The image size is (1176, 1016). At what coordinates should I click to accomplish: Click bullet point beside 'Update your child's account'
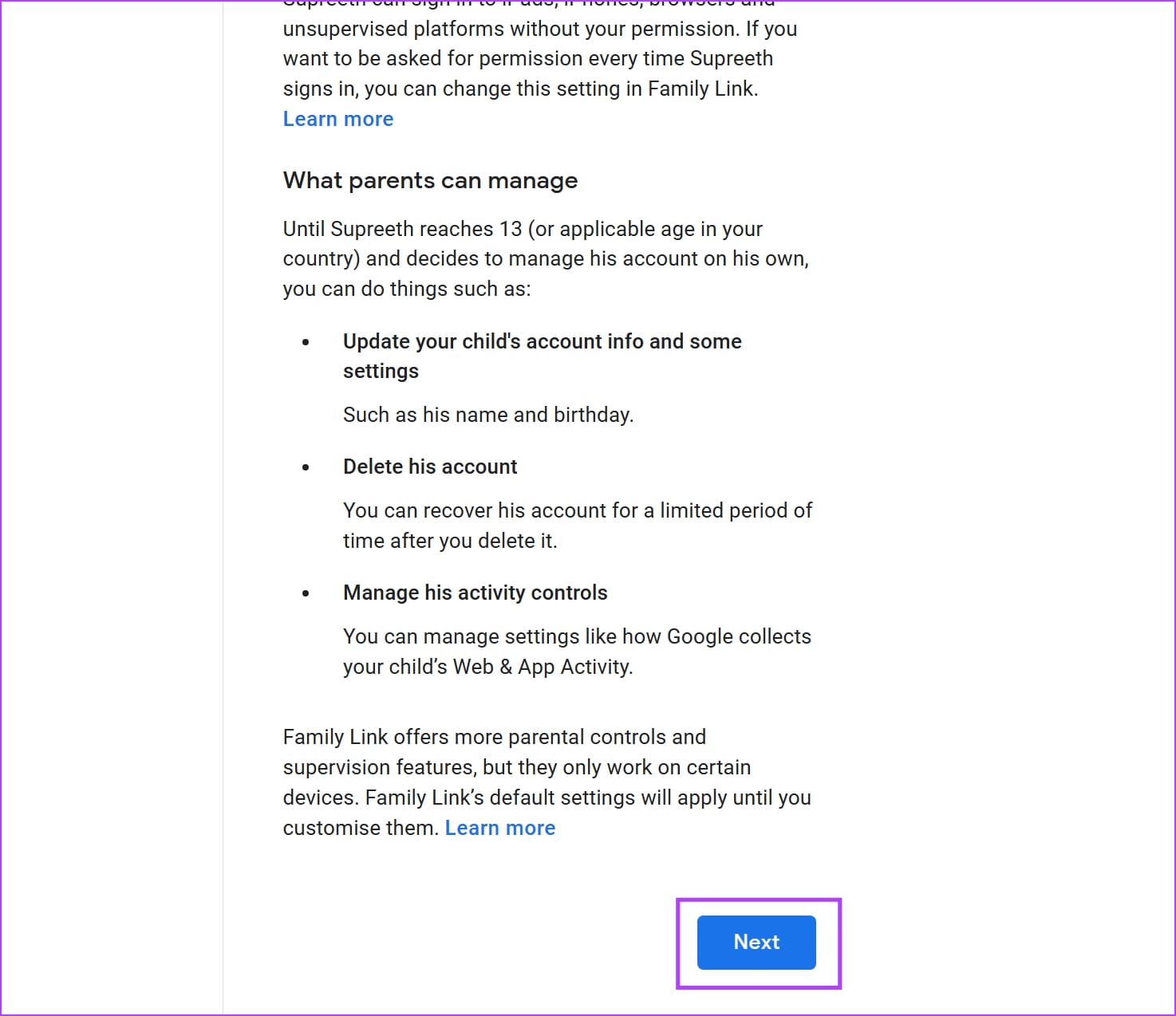[x=306, y=342]
